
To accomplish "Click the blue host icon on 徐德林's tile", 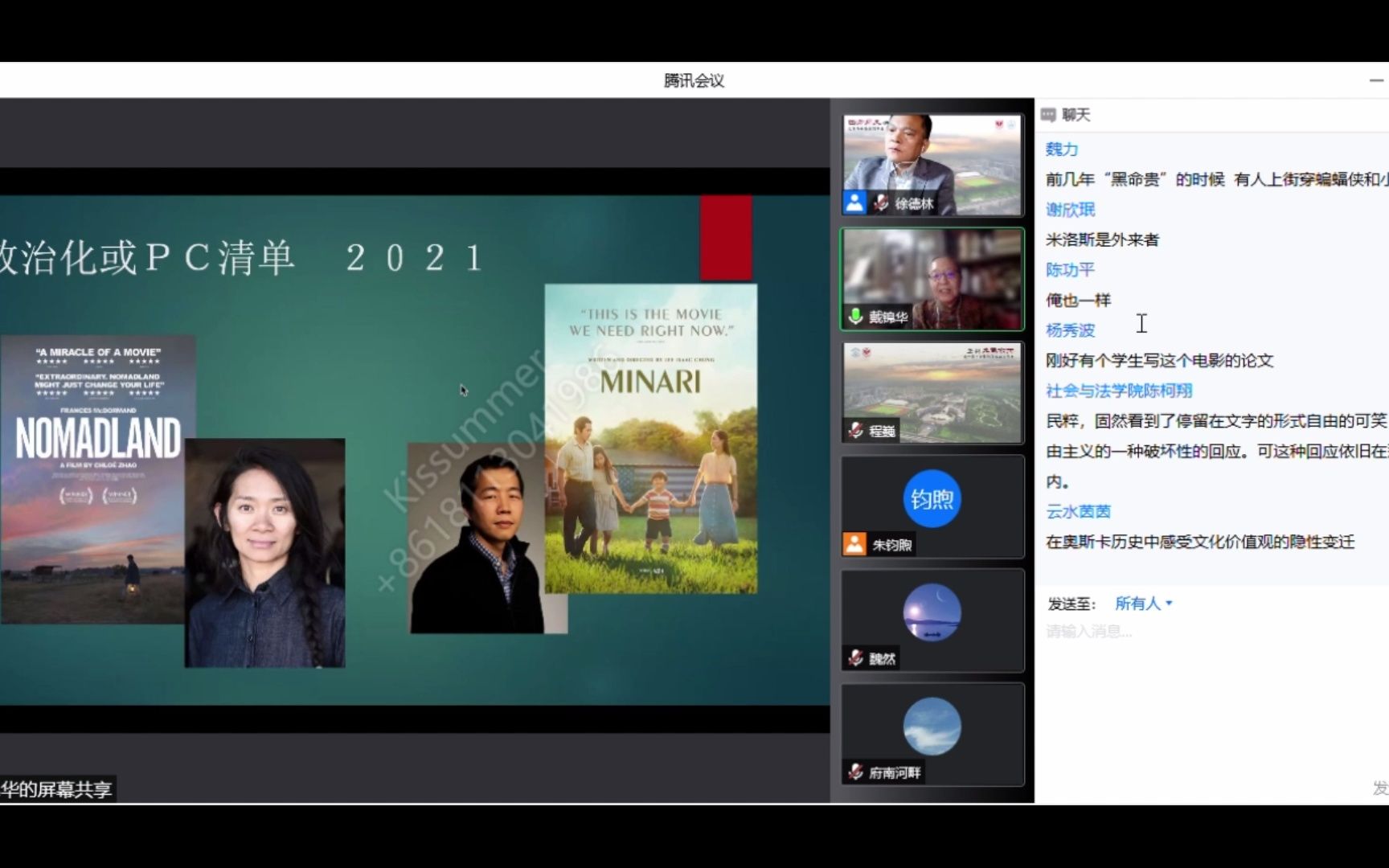I will [855, 203].
